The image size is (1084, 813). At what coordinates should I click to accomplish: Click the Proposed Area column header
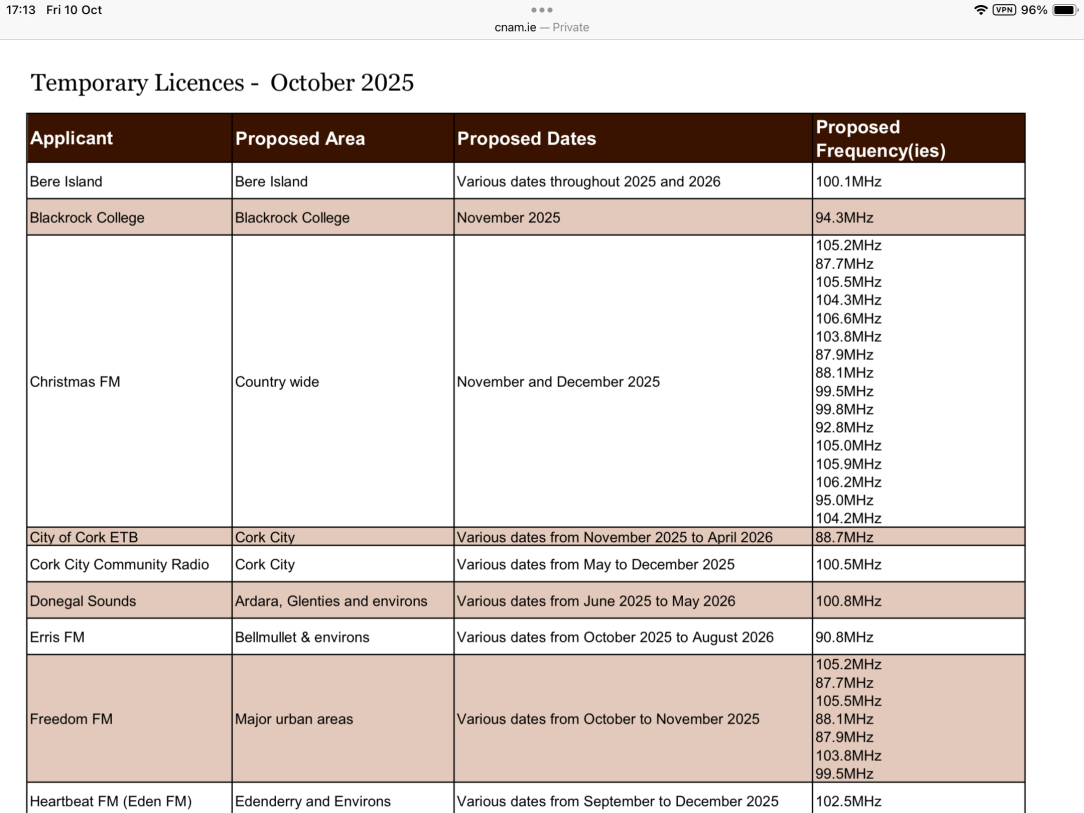[343, 138]
